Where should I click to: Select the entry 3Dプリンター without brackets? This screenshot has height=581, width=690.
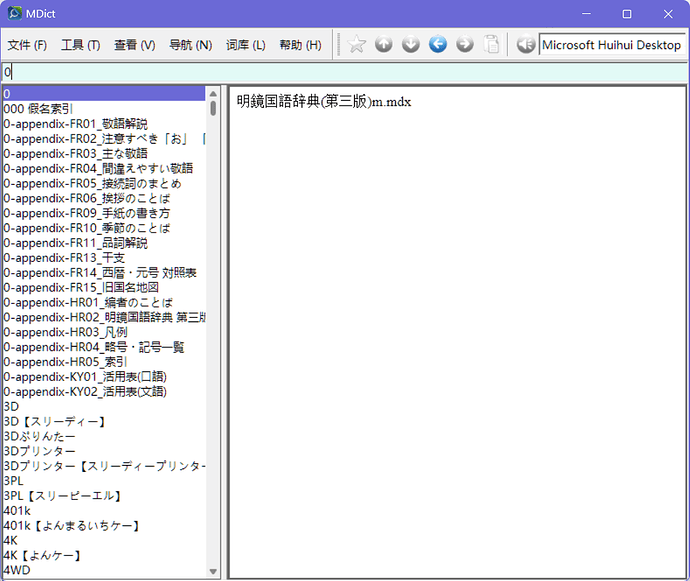[x=104, y=451]
